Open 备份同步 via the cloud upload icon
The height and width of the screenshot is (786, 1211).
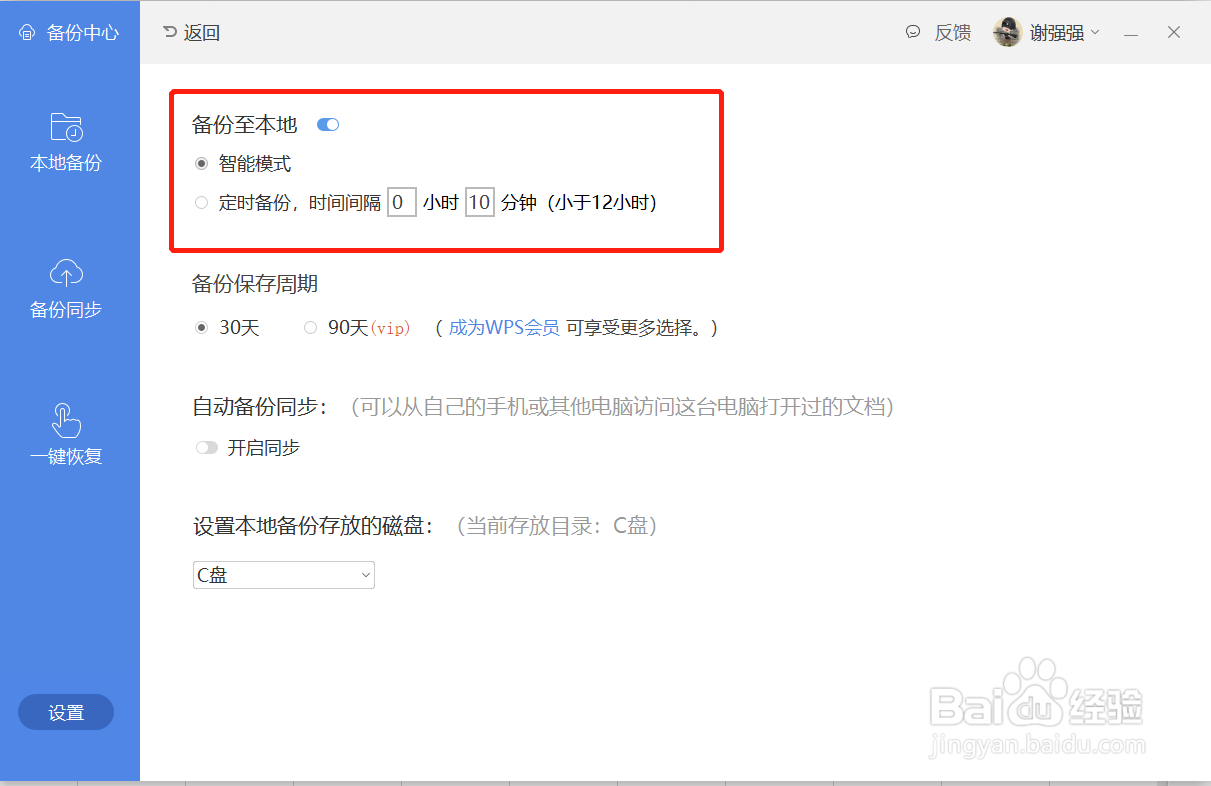(66, 272)
